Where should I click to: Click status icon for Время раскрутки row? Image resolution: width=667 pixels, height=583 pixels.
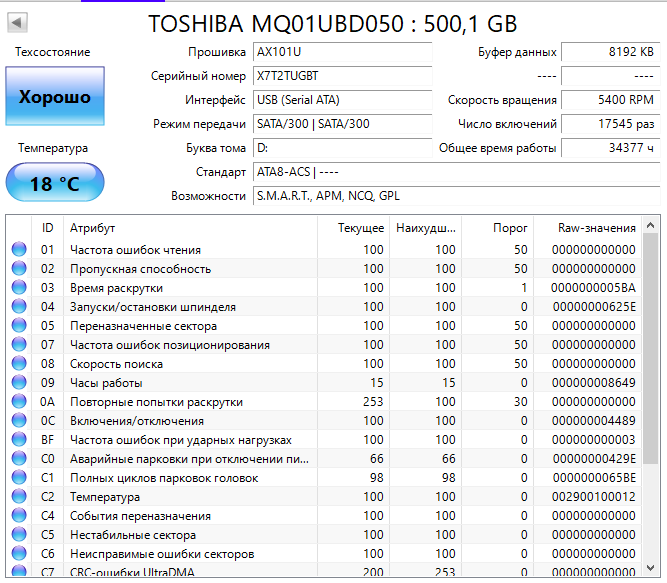tap(19, 288)
